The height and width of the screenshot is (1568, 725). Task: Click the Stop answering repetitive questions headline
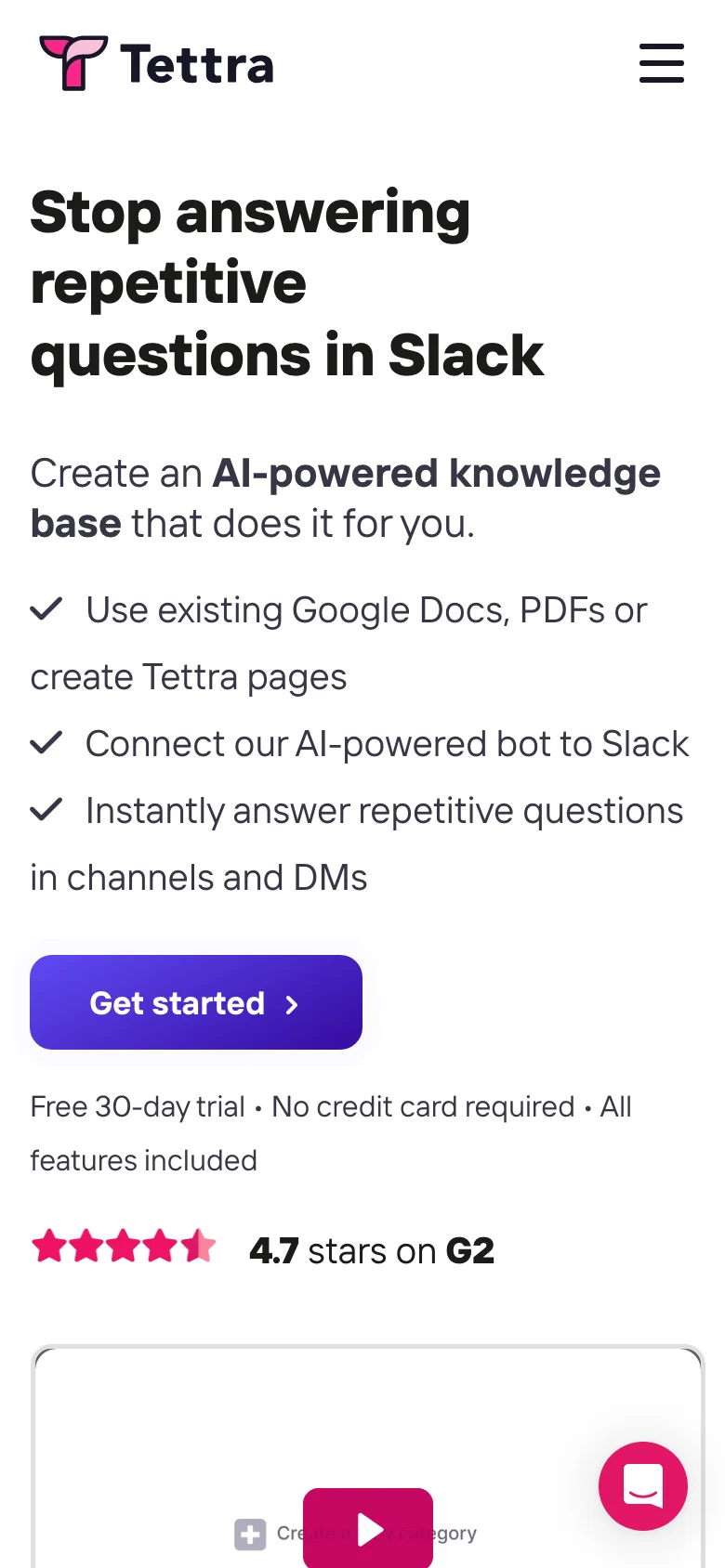point(286,283)
